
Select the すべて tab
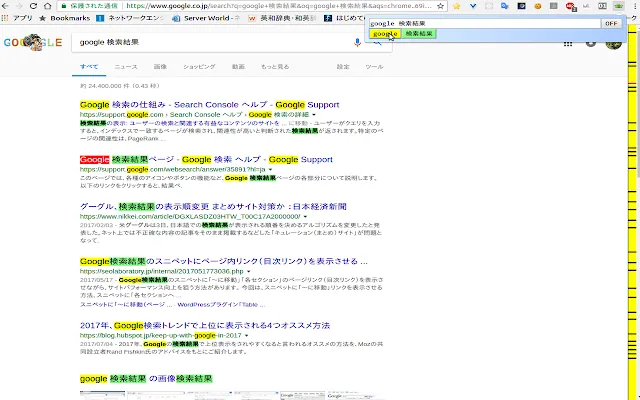coord(89,67)
